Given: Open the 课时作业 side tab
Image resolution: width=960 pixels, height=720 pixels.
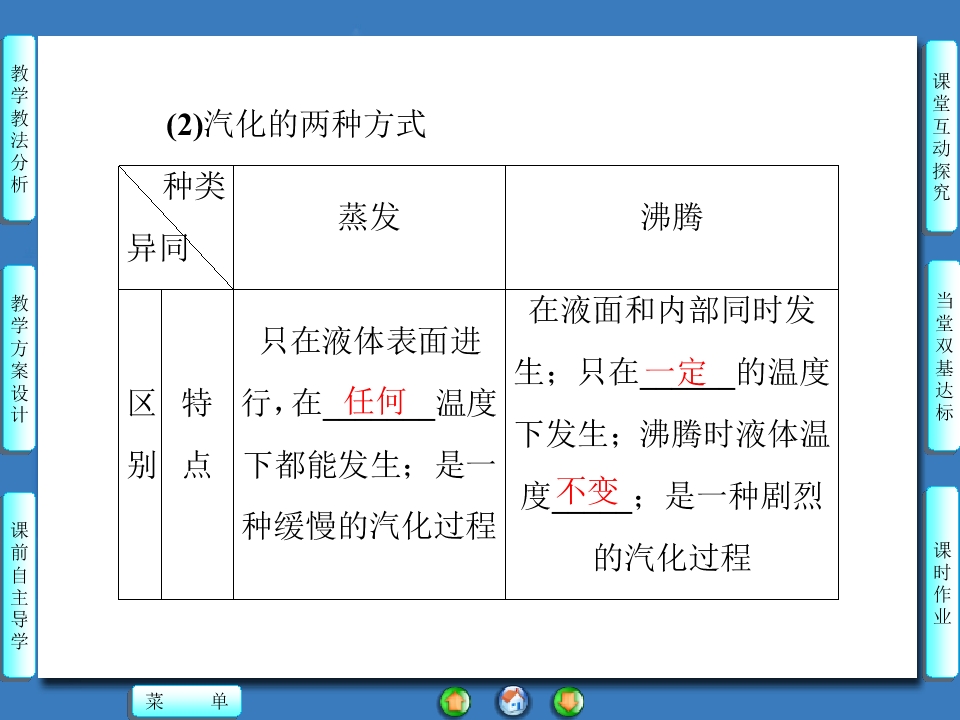Looking at the screenshot, I should pos(942,582).
